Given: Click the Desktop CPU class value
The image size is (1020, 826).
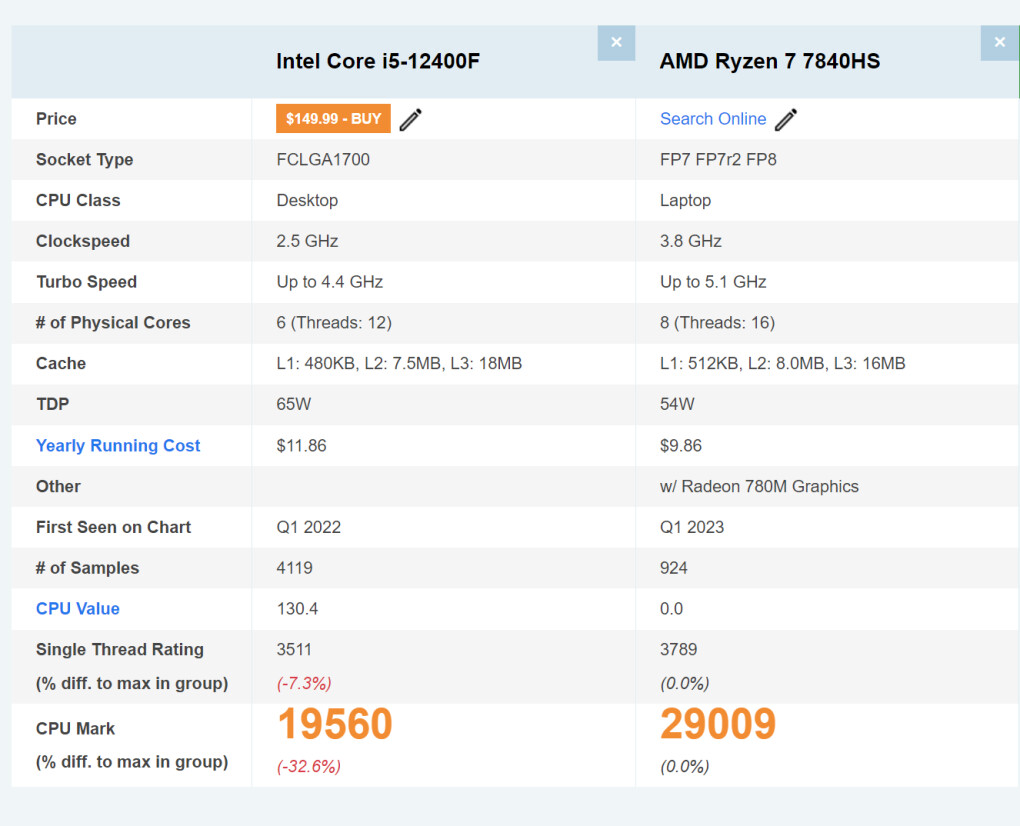Looking at the screenshot, I should click(307, 200).
